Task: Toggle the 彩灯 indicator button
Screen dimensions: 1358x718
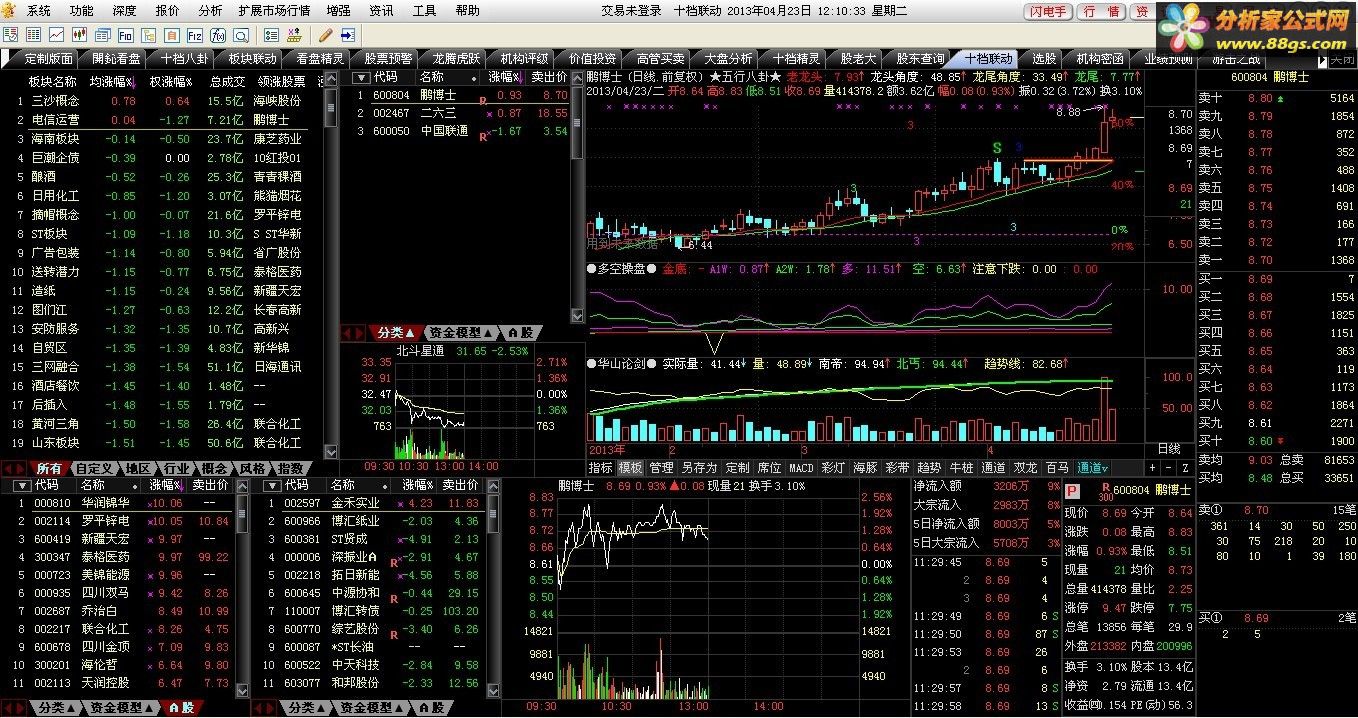Action: pyautogui.click(x=832, y=468)
